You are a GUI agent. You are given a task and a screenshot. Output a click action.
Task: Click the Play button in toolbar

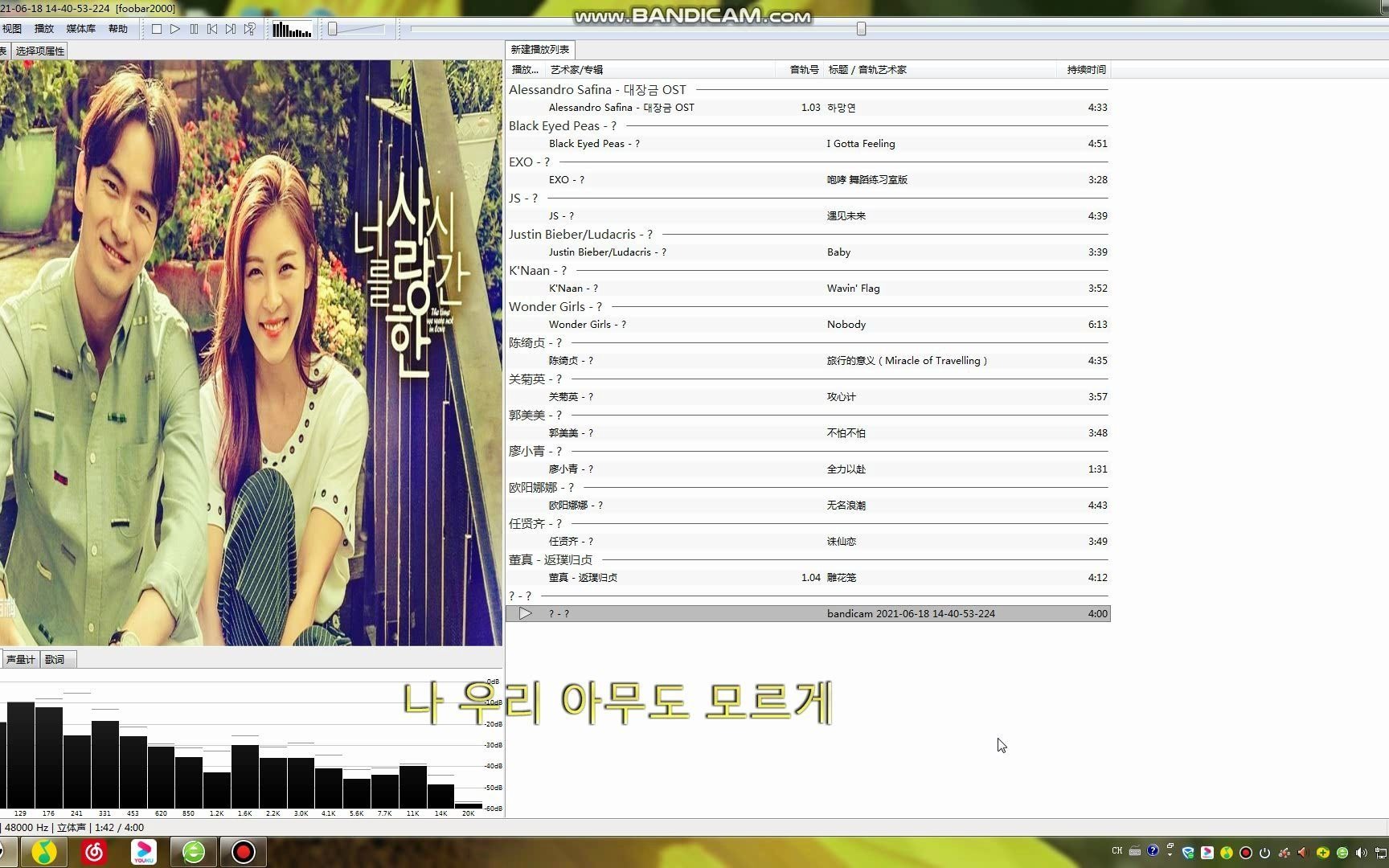click(x=175, y=29)
